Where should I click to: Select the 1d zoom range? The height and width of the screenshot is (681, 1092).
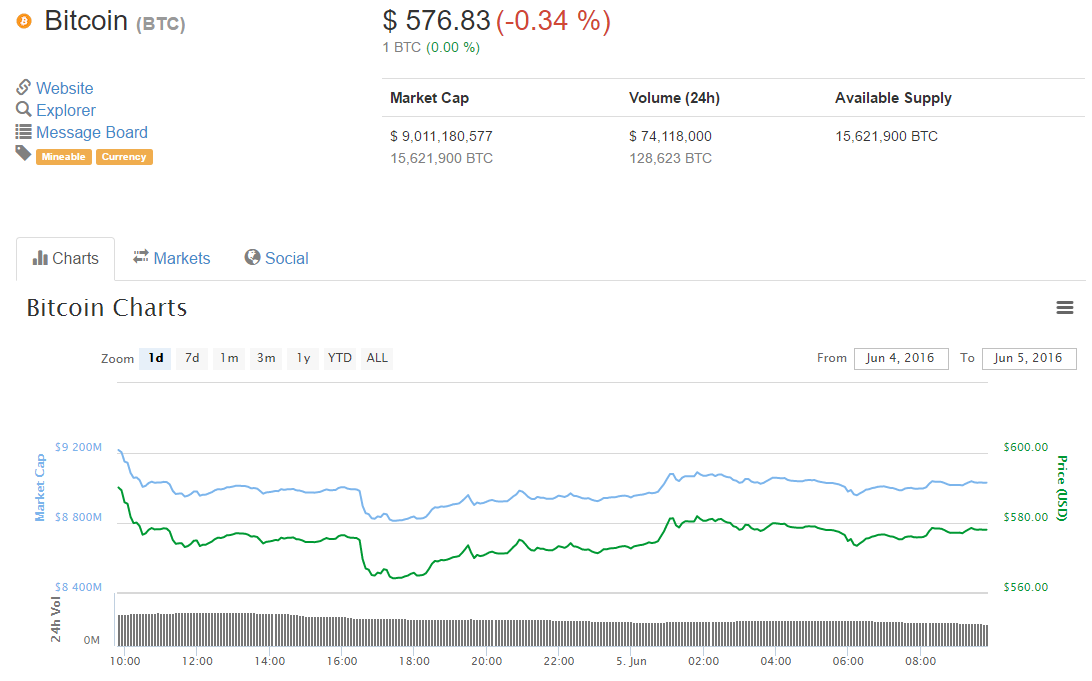pos(155,358)
